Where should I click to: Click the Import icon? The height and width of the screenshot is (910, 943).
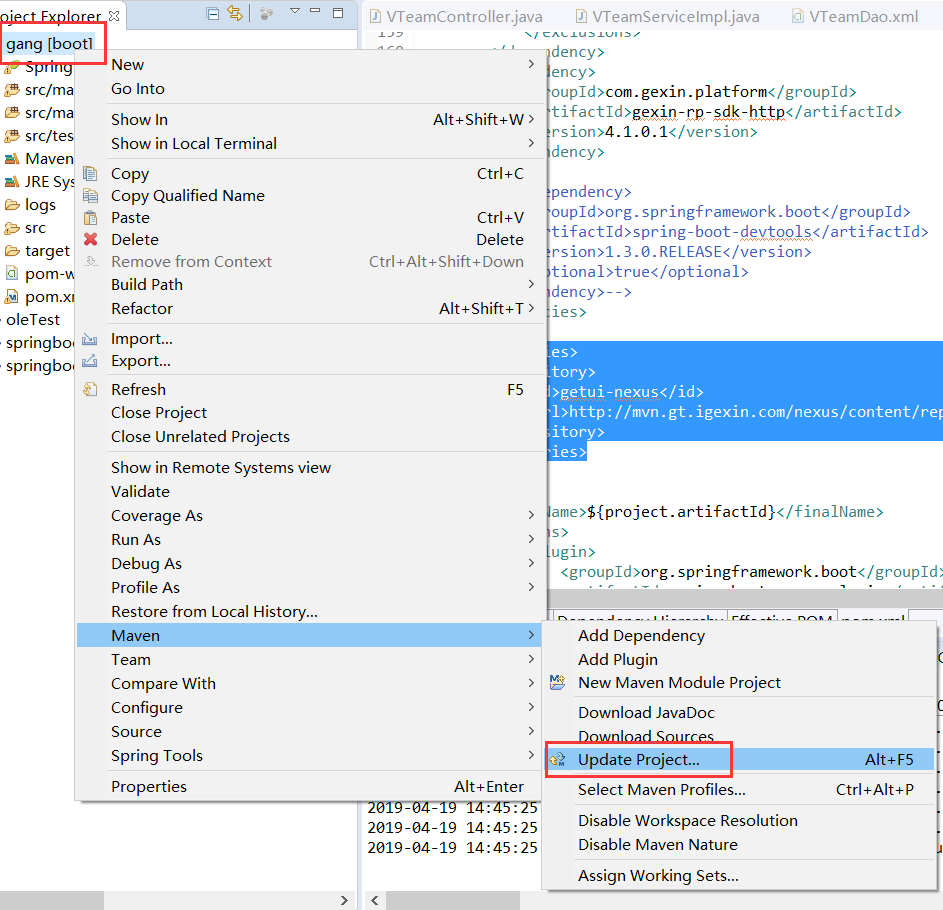(90, 339)
